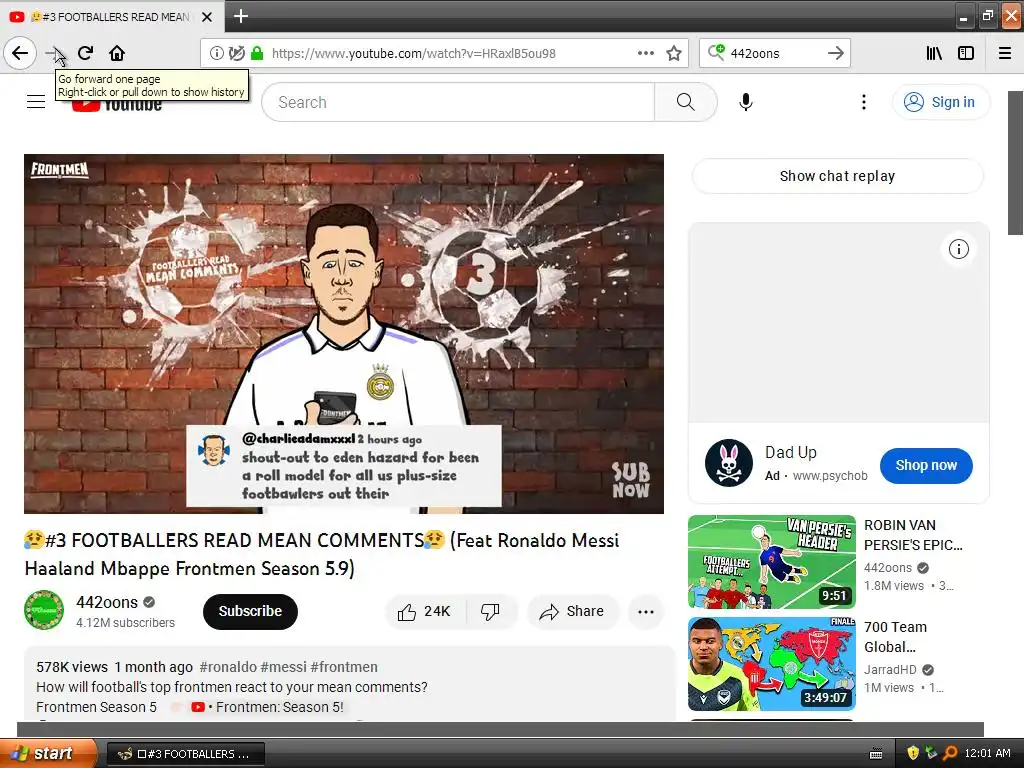Click the #ronaldo hashtag
This screenshot has width=1024, height=768.
228,667
